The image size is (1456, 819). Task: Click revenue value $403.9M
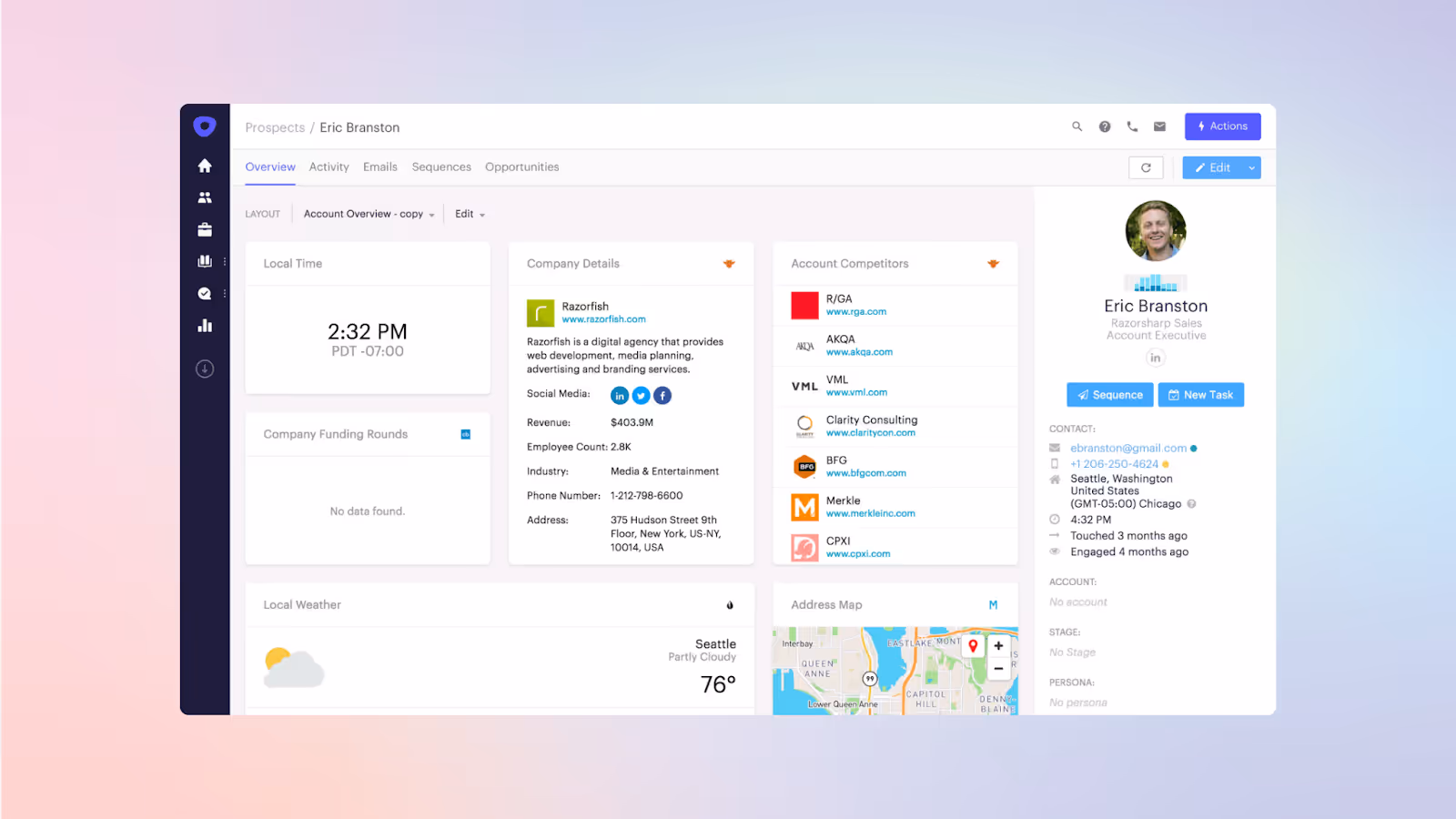pos(632,423)
